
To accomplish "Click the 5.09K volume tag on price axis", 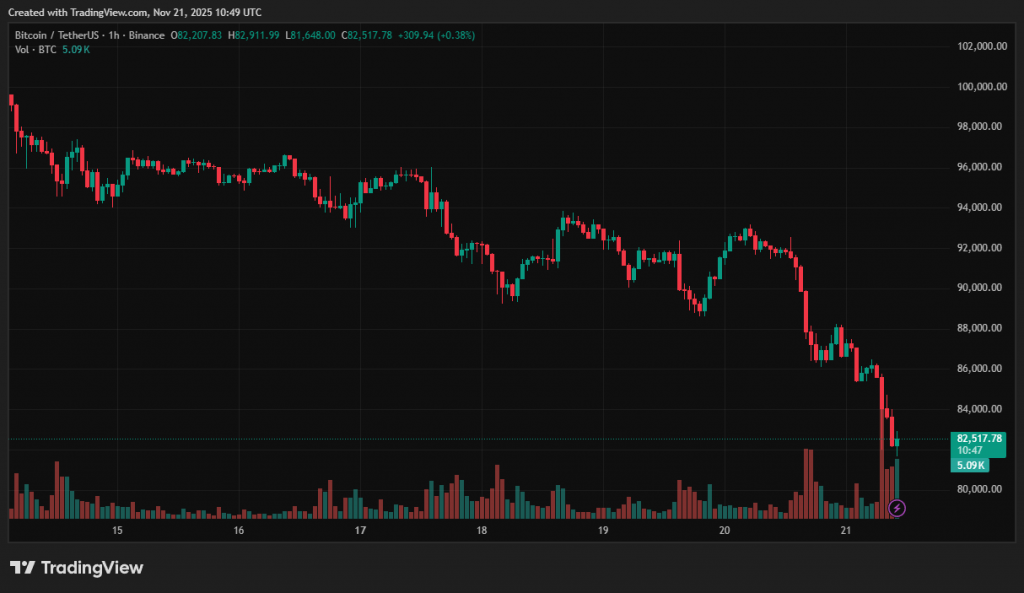I will (971, 464).
